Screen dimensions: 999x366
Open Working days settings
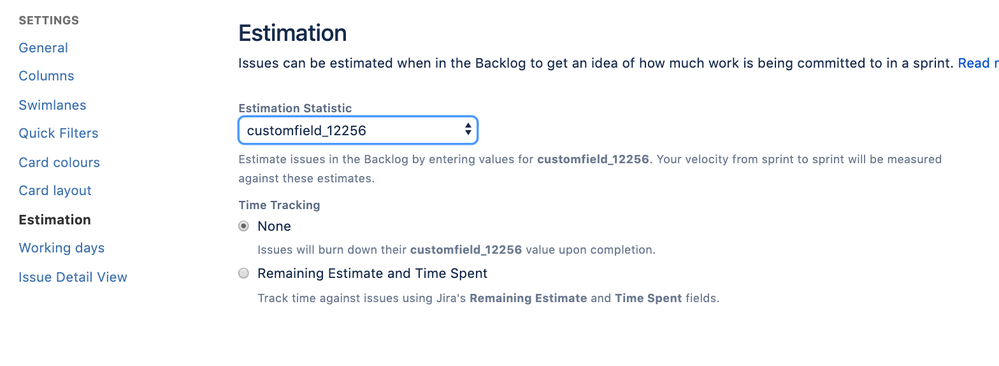coord(62,248)
